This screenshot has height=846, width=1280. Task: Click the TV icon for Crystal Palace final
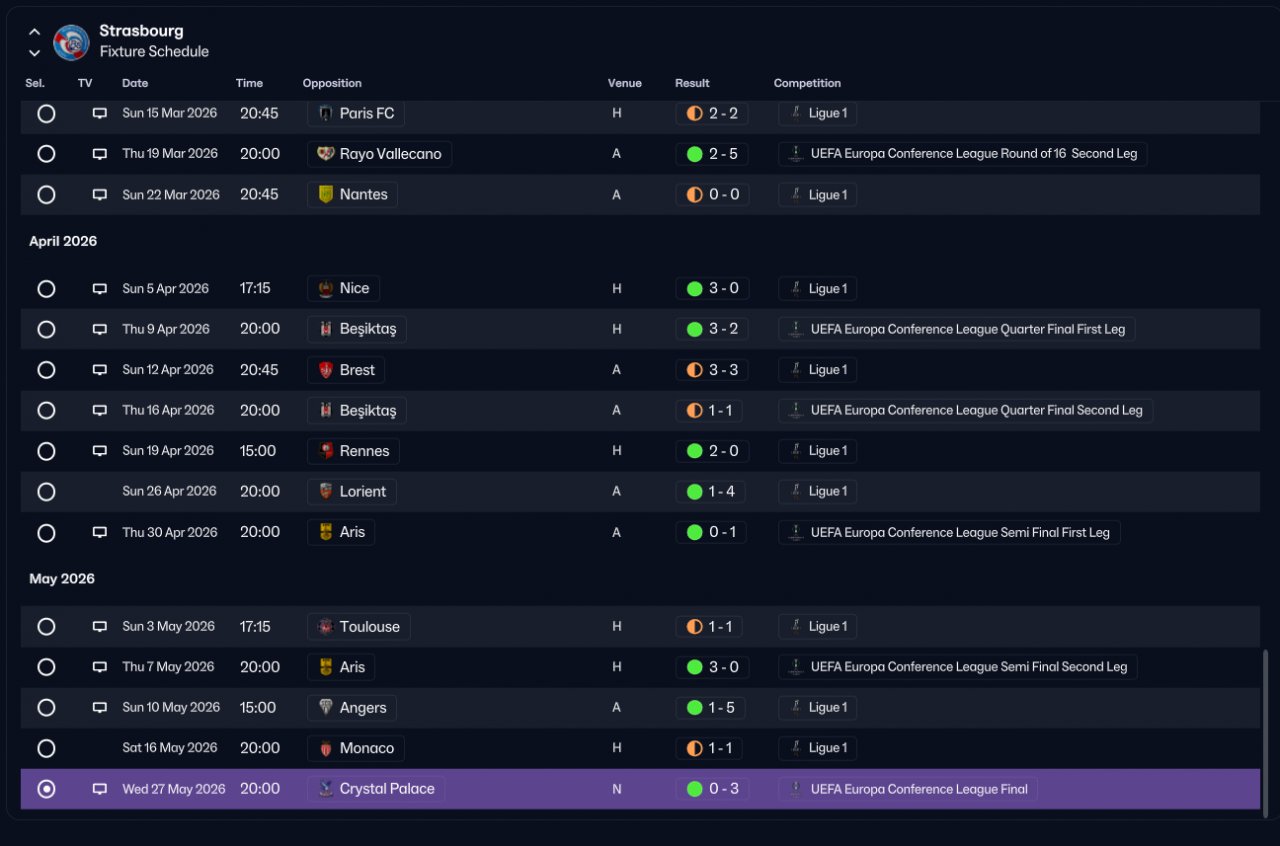pos(99,789)
